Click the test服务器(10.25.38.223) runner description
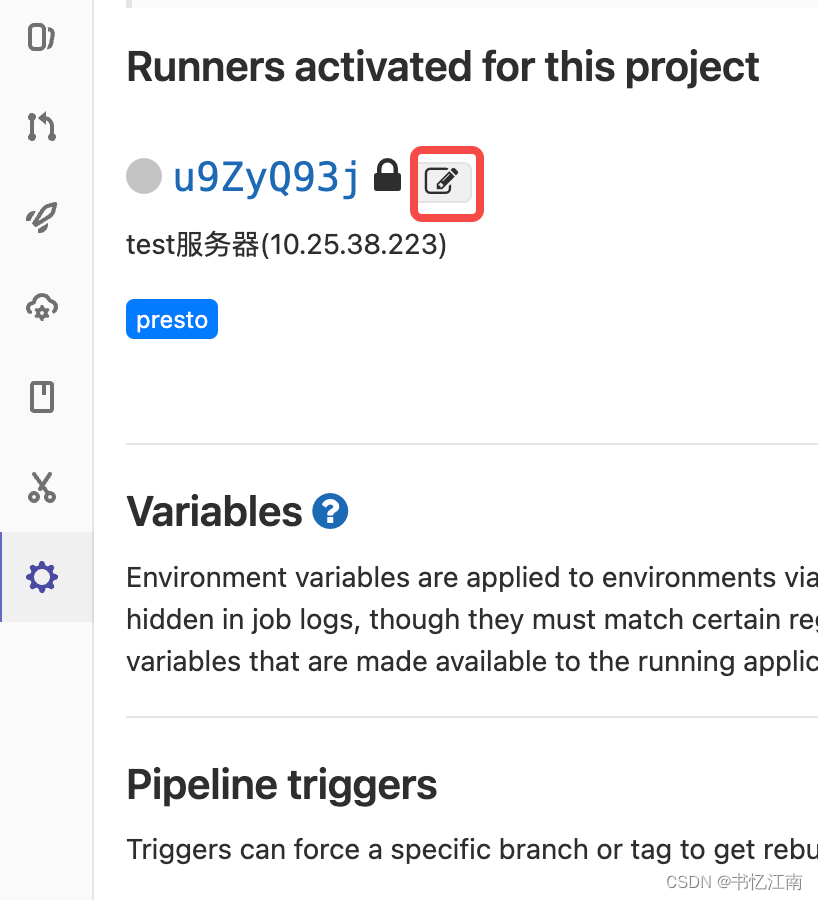The image size is (818, 900). (x=286, y=245)
